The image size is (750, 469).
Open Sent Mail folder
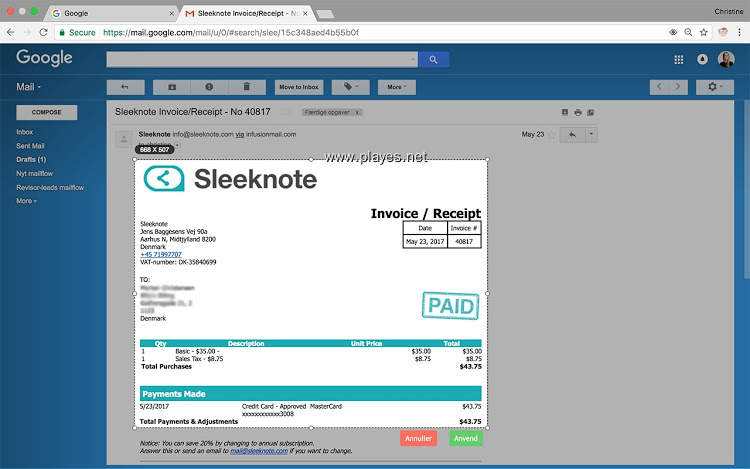click(30, 146)
